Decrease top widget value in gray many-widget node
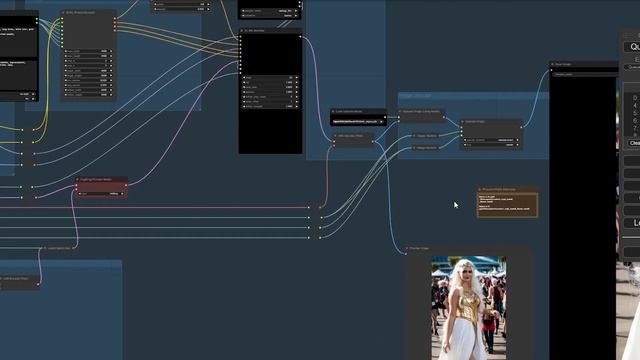The image size is (640, 360). pyautogui.click(x=66, y=51)
